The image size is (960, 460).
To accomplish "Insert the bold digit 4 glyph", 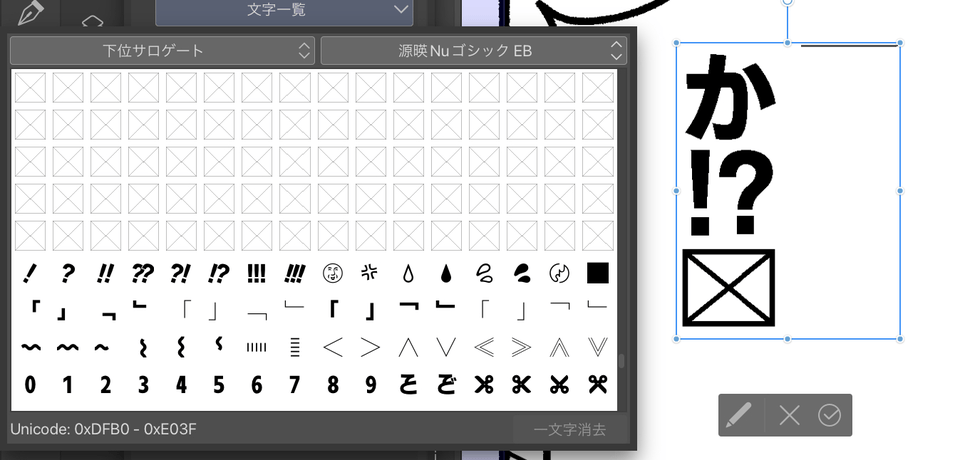I will click(181, 385).
